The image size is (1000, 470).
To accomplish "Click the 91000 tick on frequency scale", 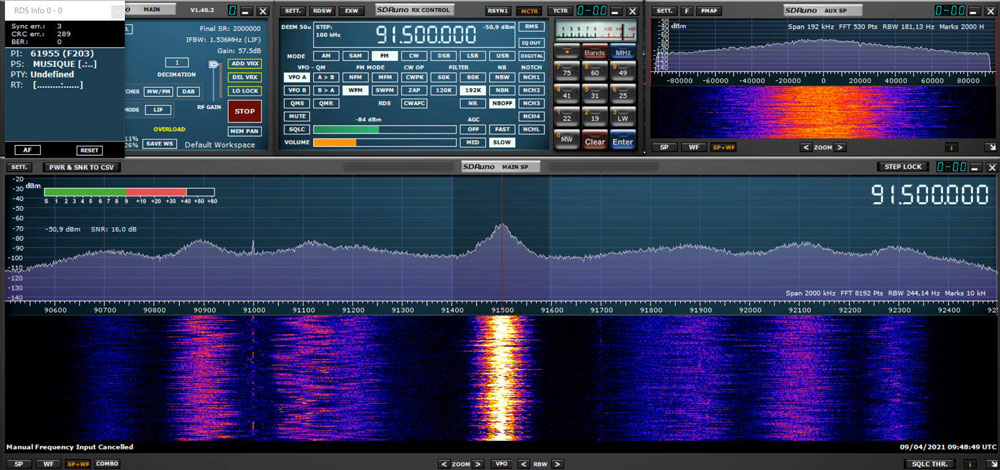I will tap(254, 309).
